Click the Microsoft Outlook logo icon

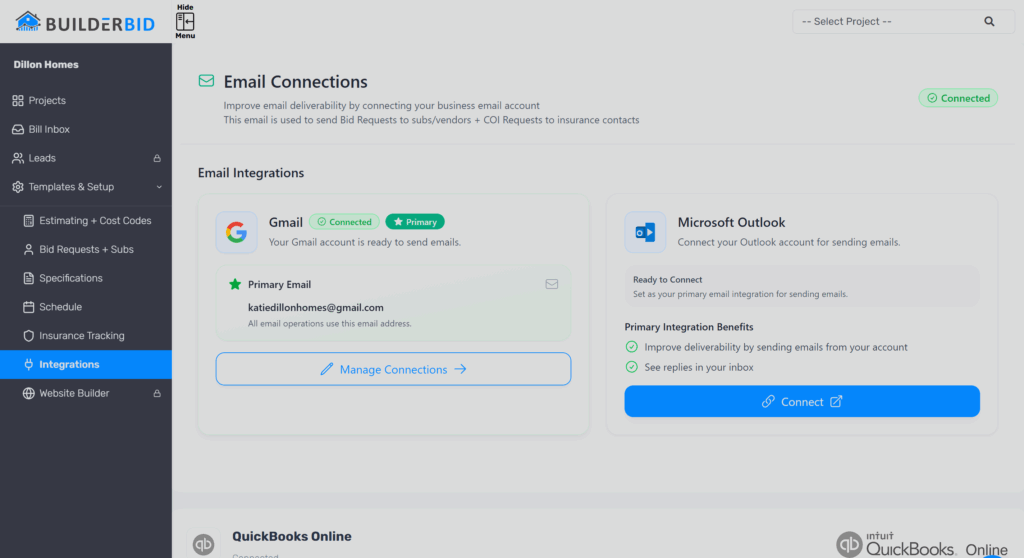click(x=645, y=233)
